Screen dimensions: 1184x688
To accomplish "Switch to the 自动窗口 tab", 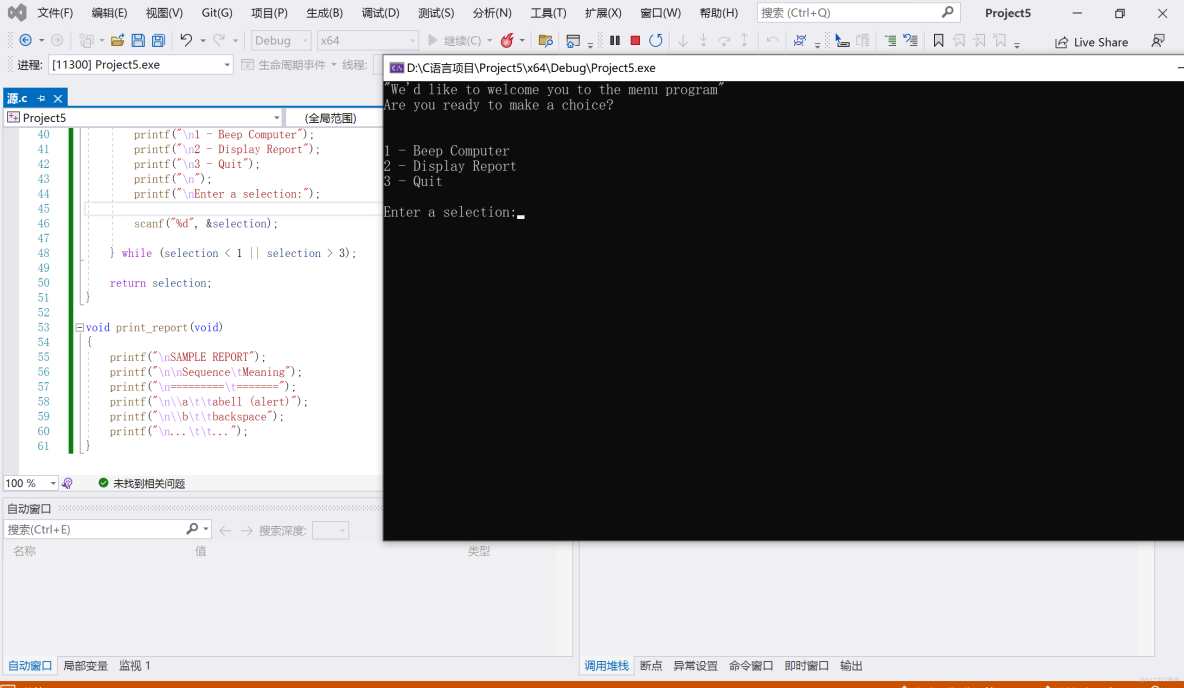I will [x=30, y=665].
